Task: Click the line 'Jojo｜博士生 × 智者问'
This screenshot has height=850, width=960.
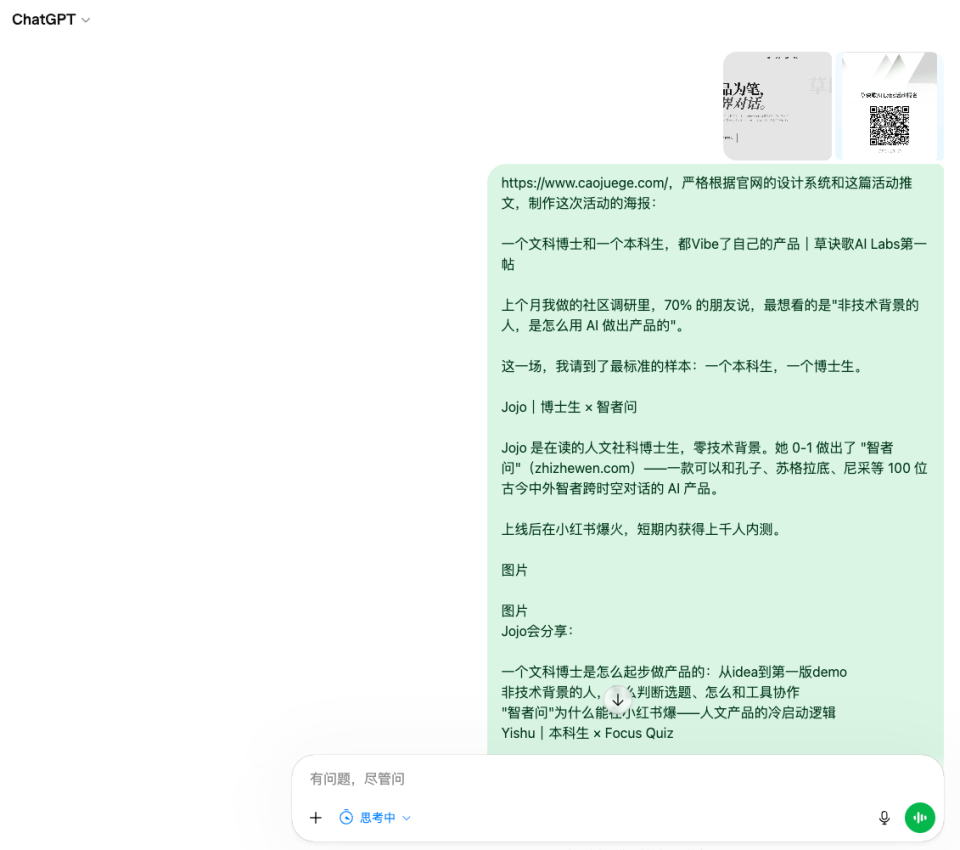Action: pyautogui.click(x=569, y=407)
